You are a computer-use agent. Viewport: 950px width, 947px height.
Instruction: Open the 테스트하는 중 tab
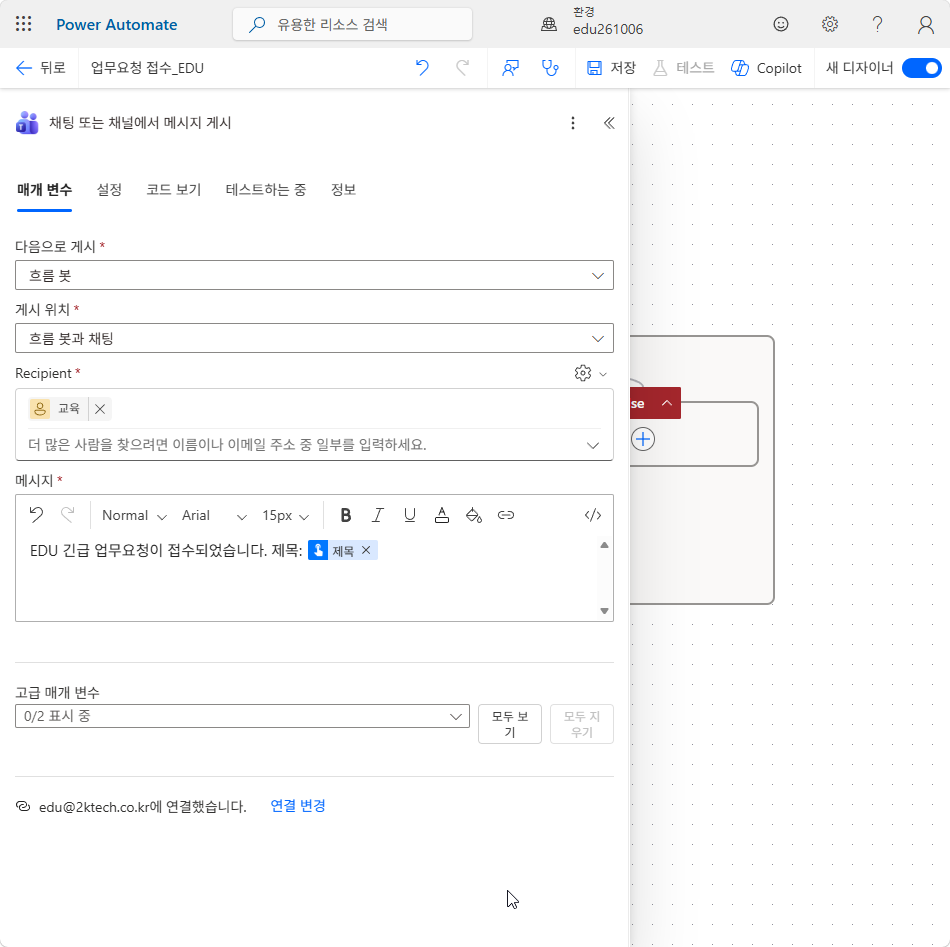(265, 190)
